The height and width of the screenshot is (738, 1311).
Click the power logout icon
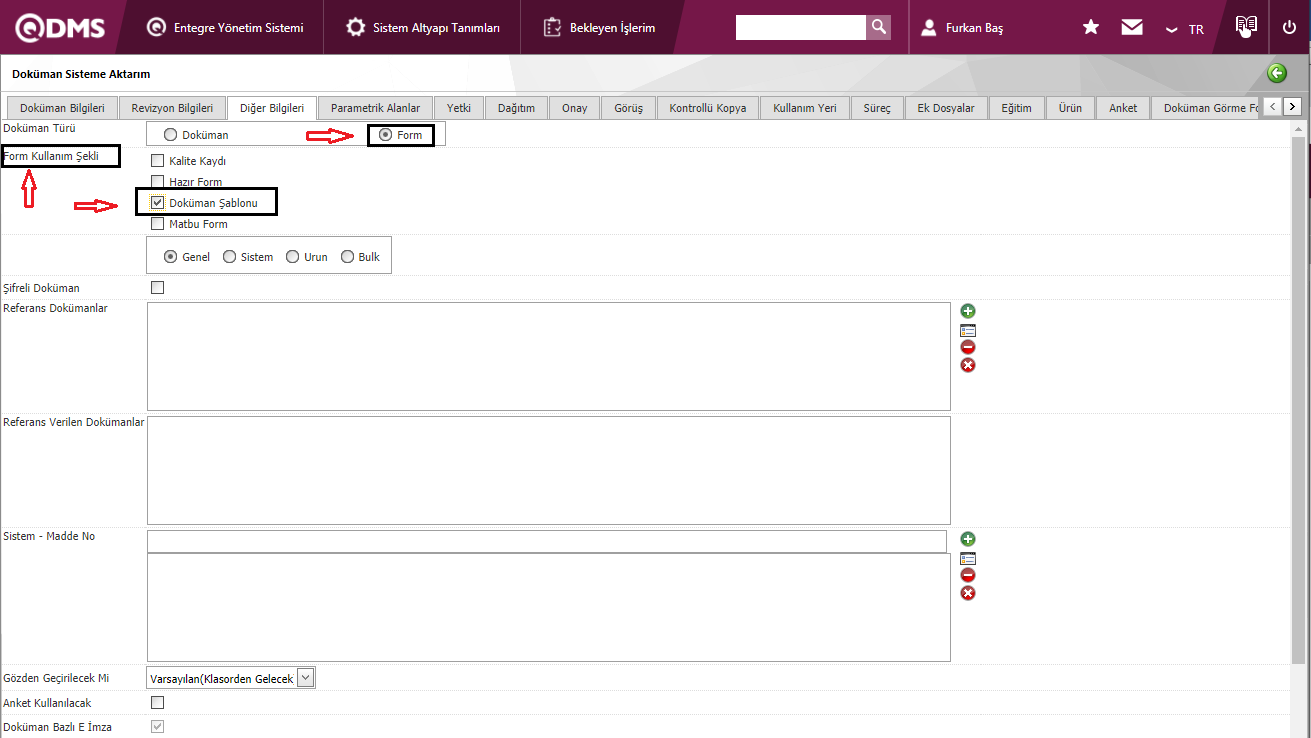click(1289, 28)
